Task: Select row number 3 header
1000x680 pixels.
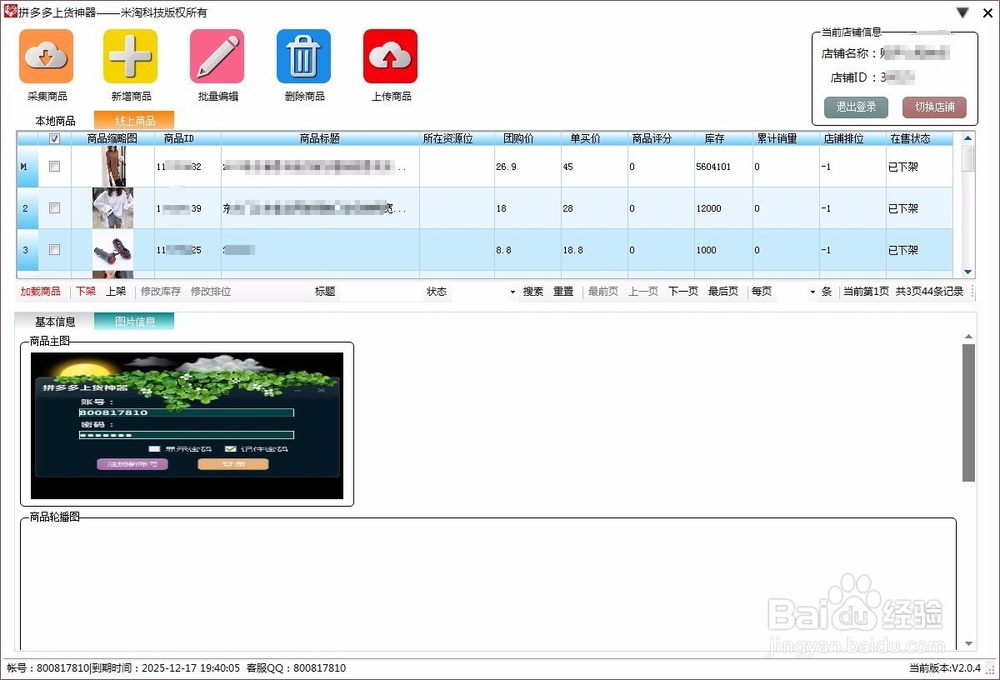Action: [x=27, y=249]
